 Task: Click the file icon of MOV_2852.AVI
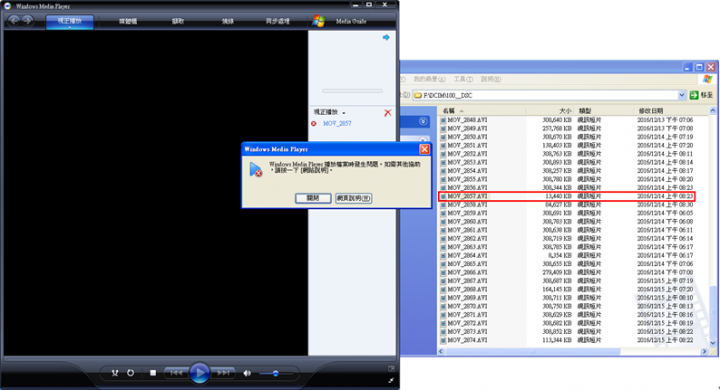[443, 154]
